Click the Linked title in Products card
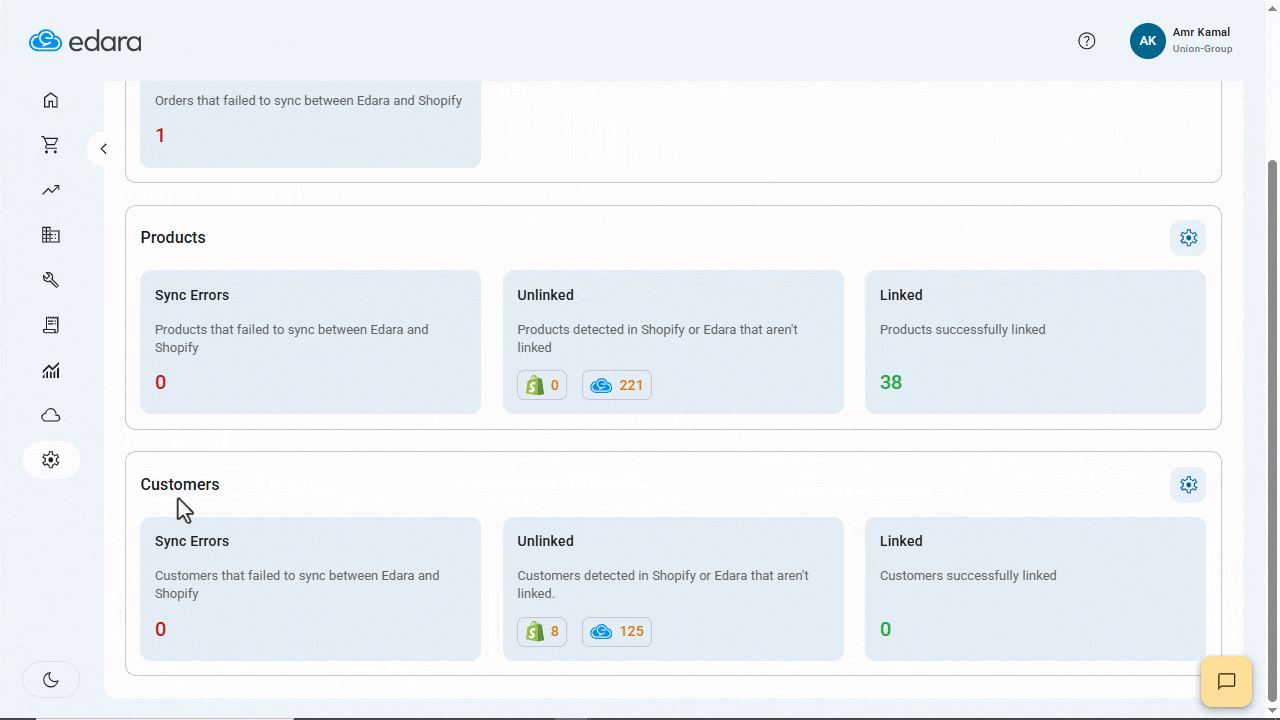 901,295
